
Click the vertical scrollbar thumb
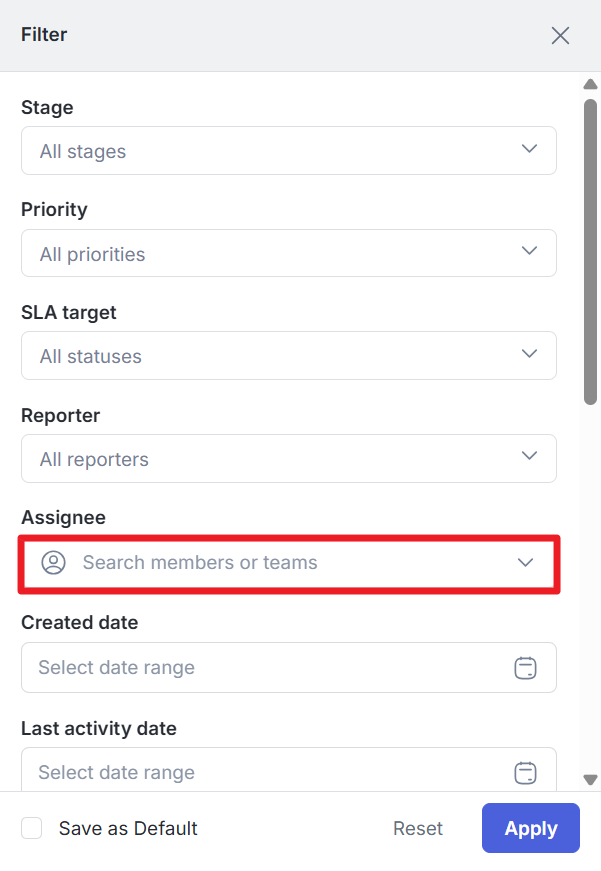click(590, 250)
